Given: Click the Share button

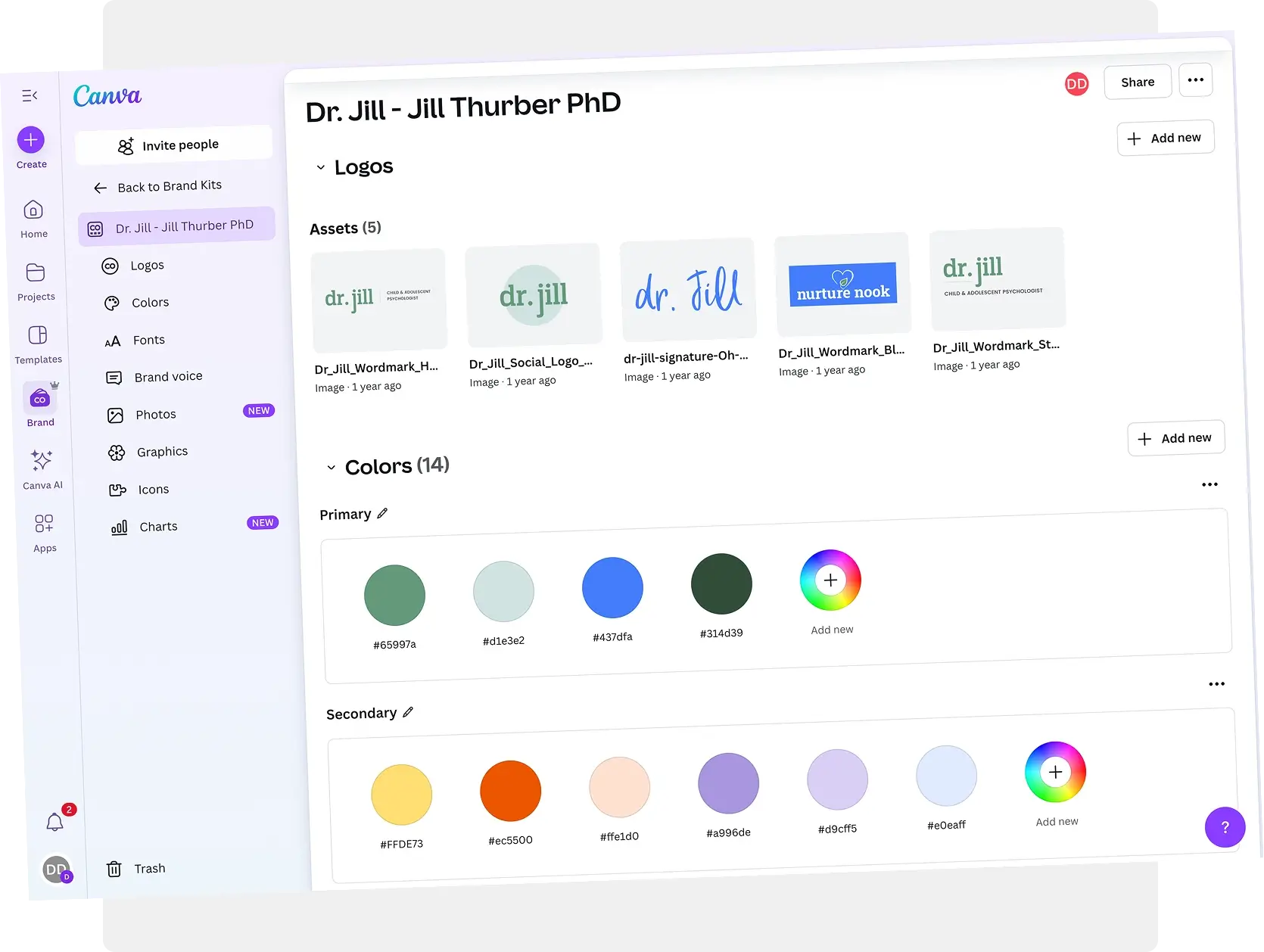Looking at the screenshot, I should point(1138,82).
